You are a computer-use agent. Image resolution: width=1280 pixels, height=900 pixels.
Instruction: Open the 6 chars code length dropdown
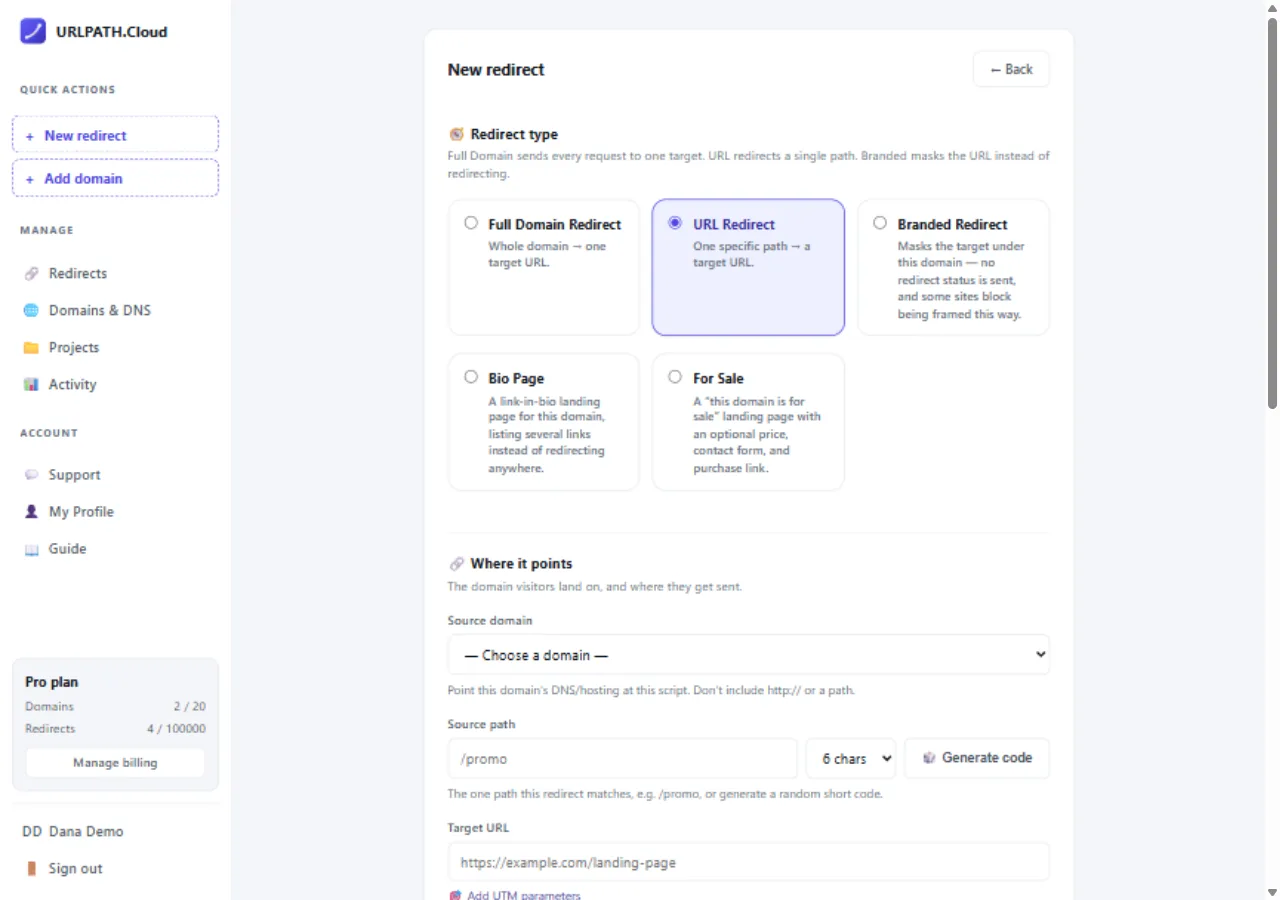pyautogui.click(x=851, y=759)
